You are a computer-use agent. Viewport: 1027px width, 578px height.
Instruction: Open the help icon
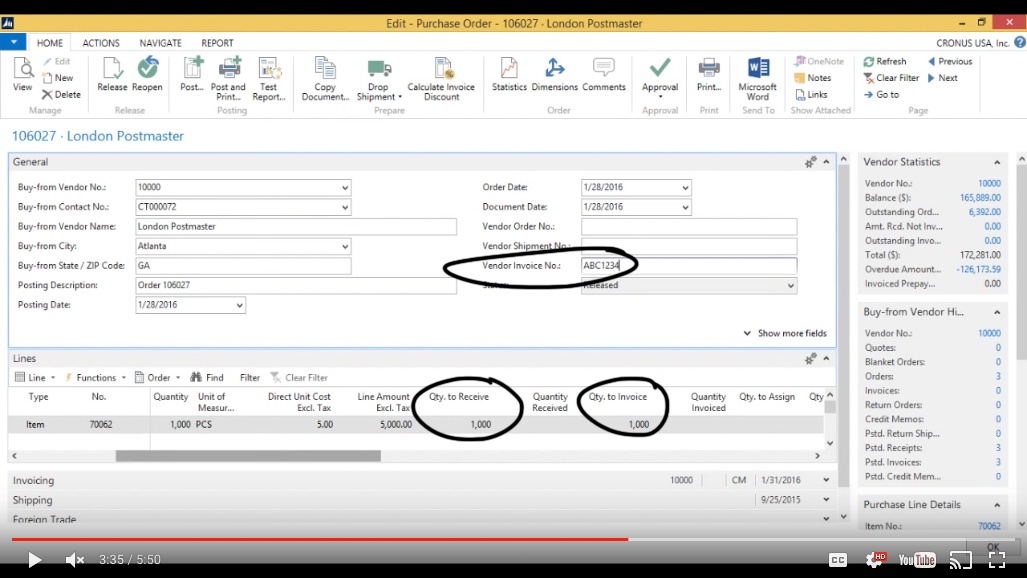(x=1020, y=42)
